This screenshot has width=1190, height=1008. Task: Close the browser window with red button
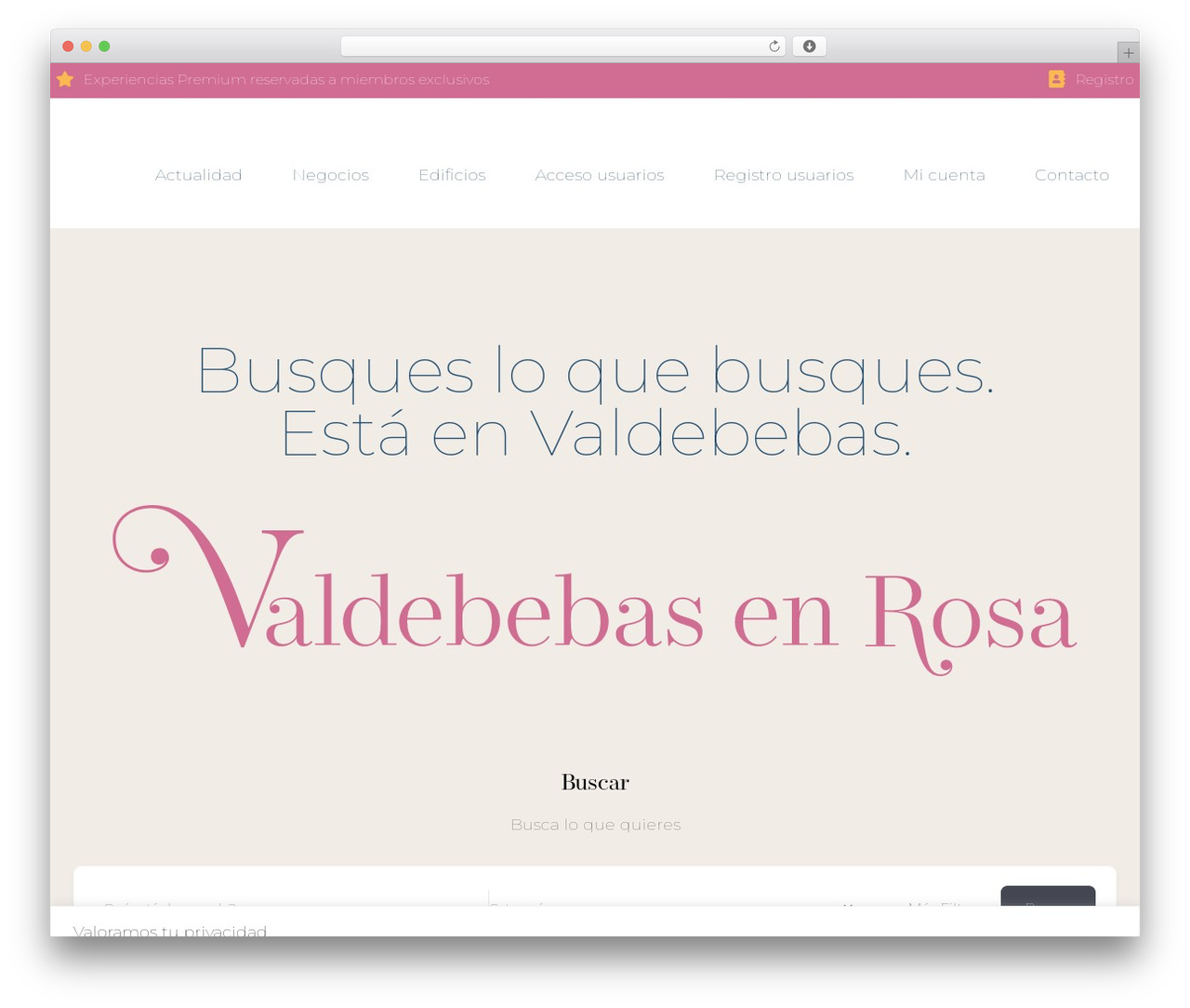(x=68, y=46)
